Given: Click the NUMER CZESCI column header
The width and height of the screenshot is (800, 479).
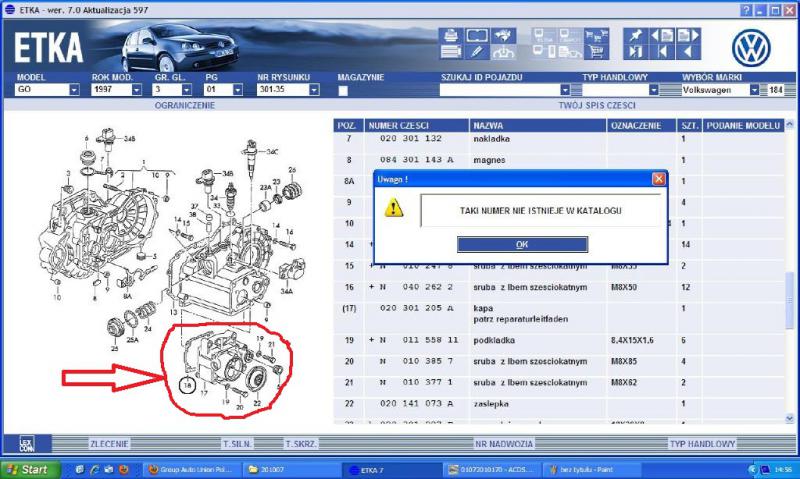Looking at the screenshot, I should point(417,125).
